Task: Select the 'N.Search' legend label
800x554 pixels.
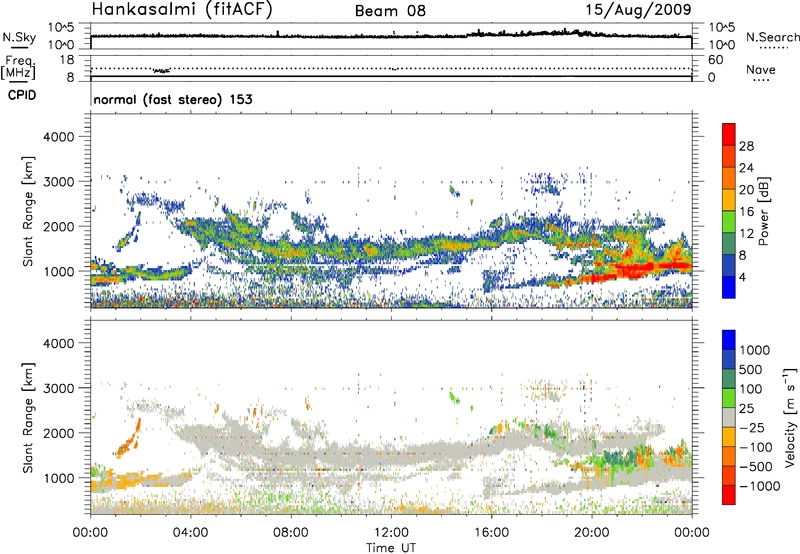Action: [772, 37]
